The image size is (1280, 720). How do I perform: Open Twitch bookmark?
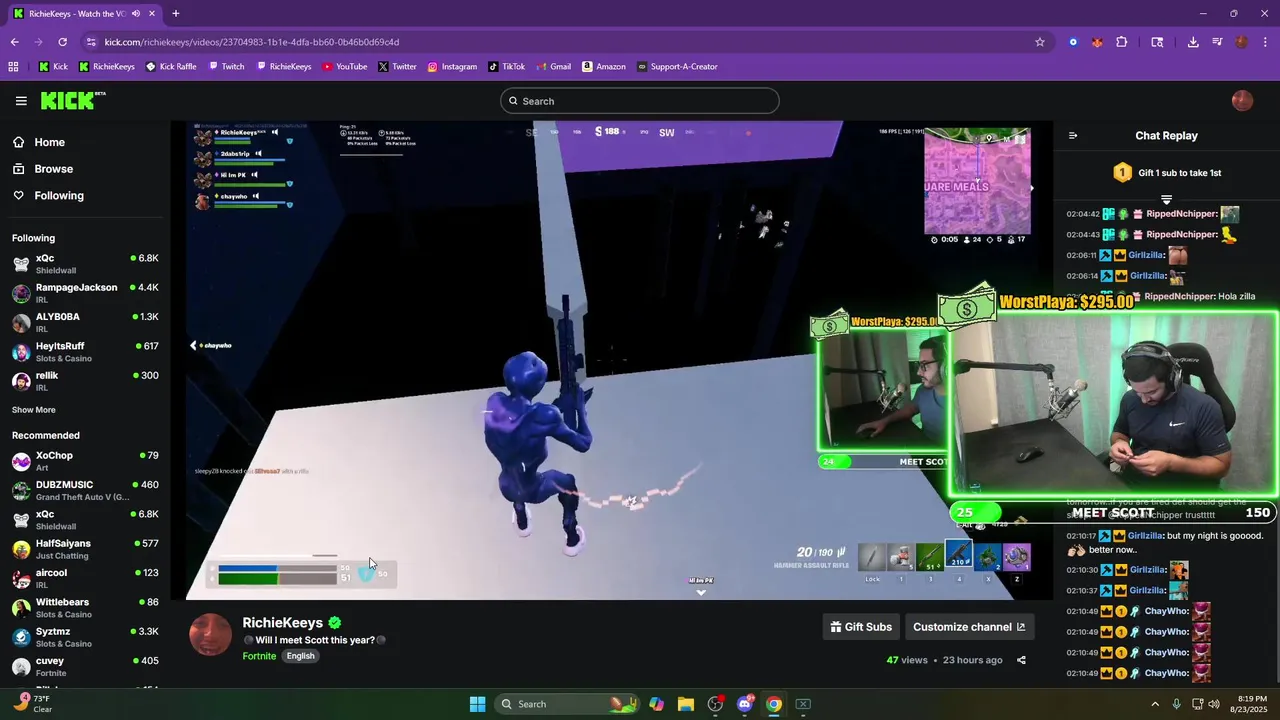[226, 67]
